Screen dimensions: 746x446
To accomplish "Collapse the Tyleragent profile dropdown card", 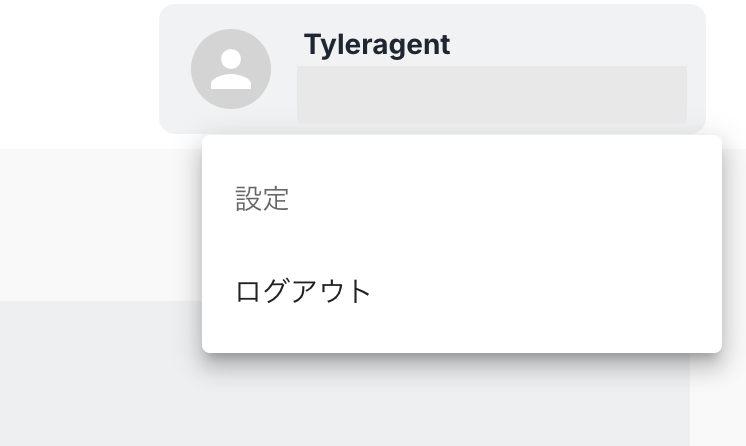I will click(432, 68).
